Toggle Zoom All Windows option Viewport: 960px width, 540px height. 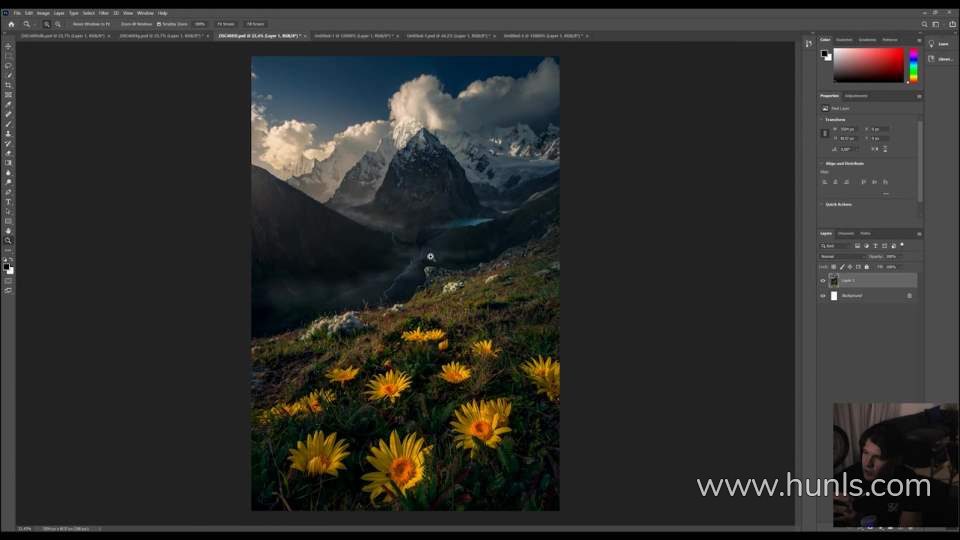click(136, 24)
